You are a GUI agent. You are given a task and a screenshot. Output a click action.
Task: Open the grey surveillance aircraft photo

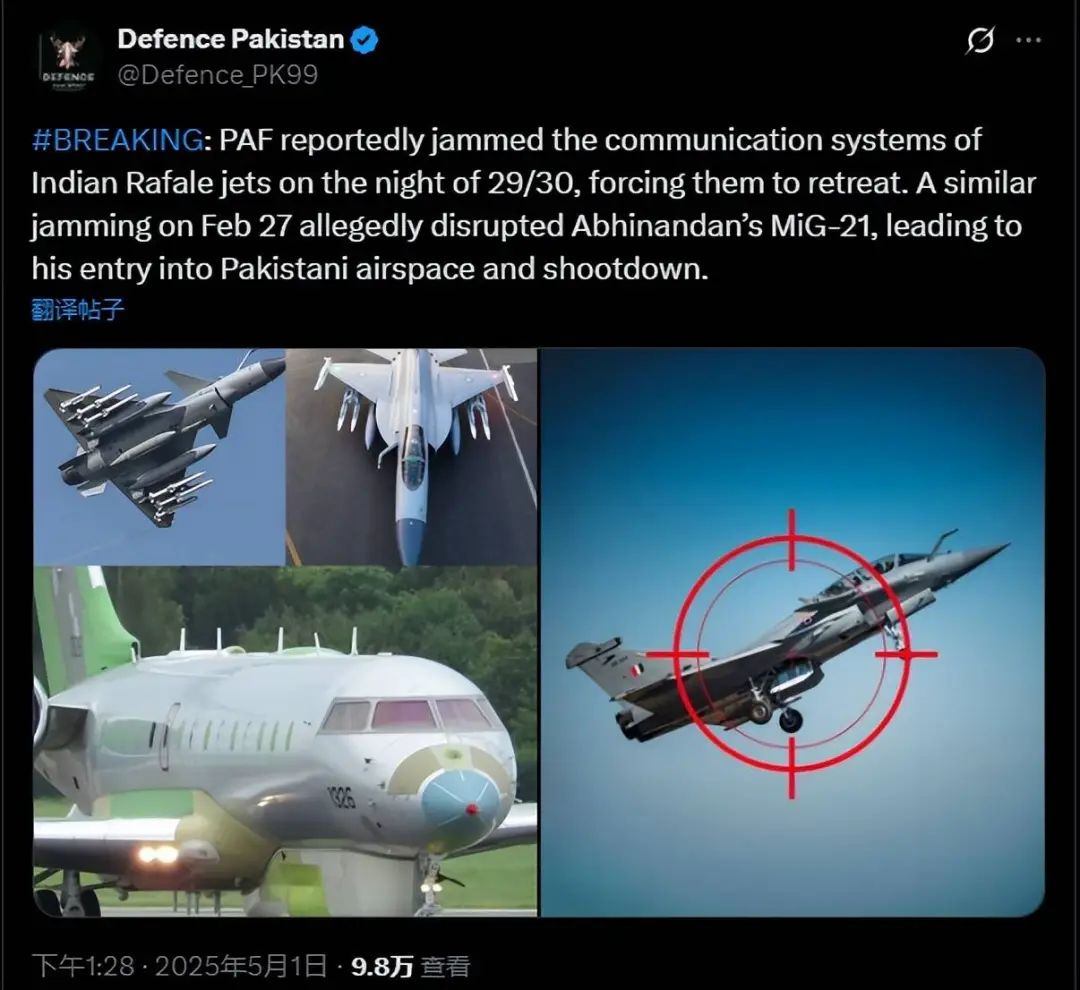285,742
